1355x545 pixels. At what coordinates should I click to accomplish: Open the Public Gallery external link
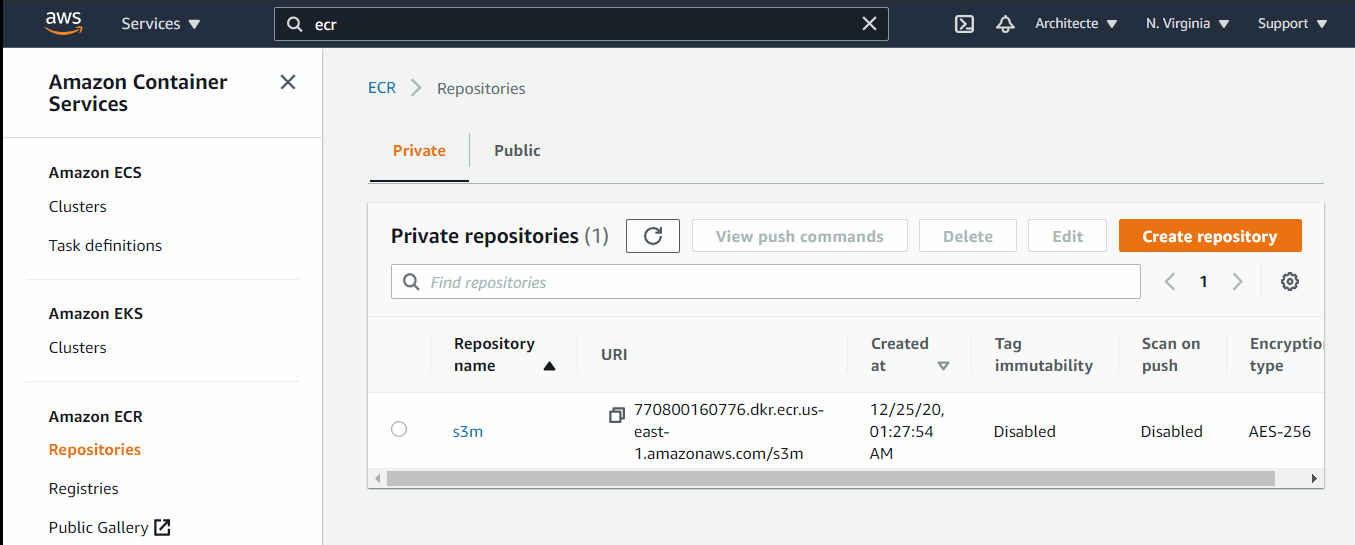[x=110, y=527]
